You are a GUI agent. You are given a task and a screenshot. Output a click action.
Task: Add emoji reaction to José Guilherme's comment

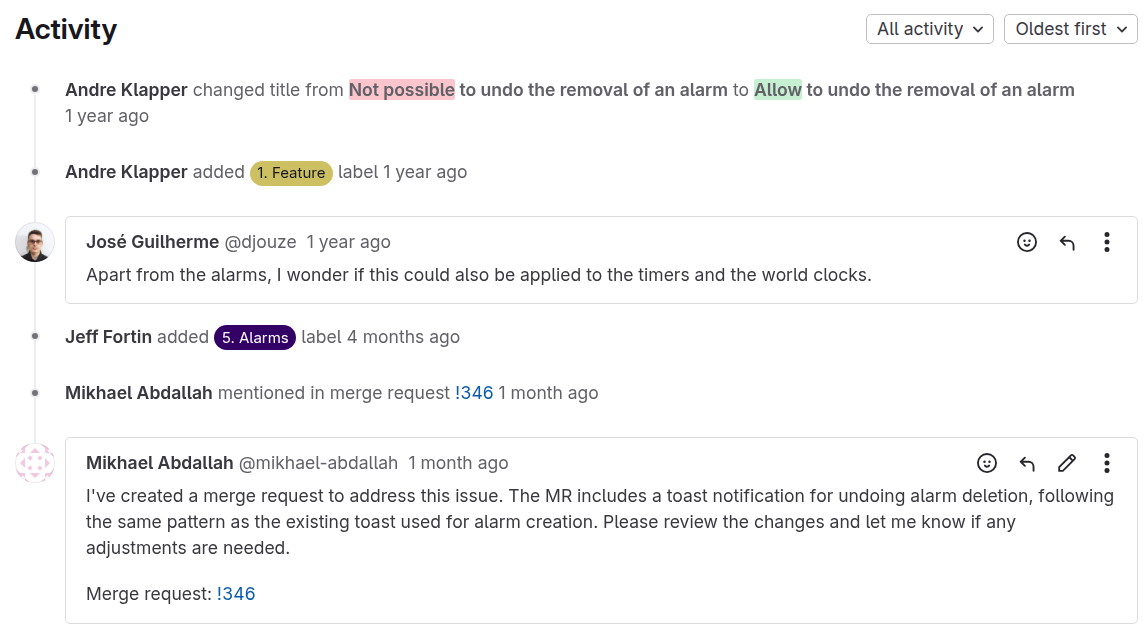pos(1026,242)
